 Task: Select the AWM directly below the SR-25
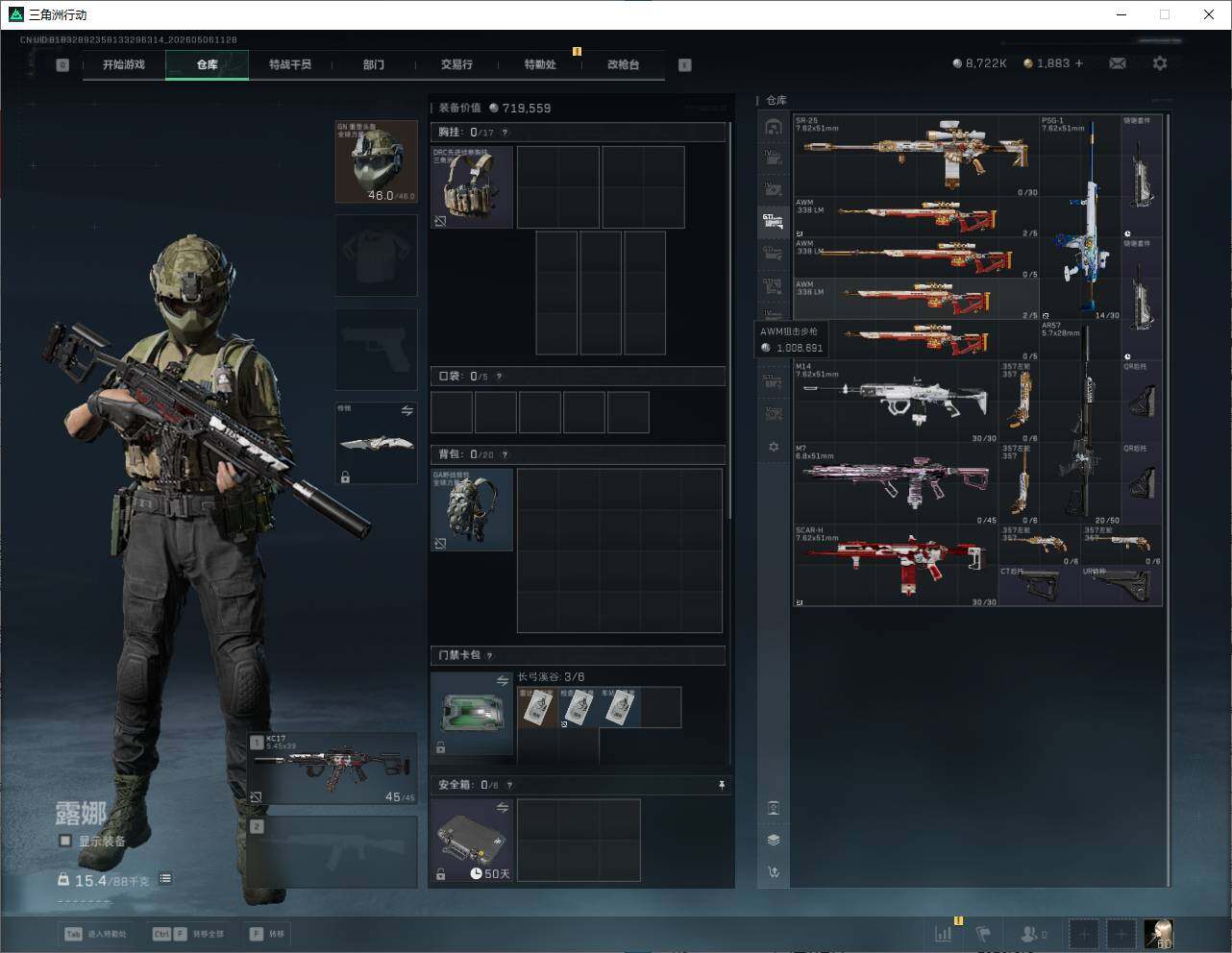pos(916,217)
